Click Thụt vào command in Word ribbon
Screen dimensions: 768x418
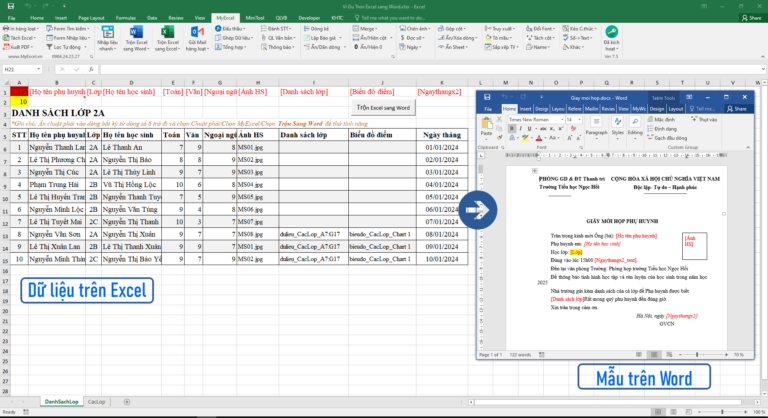tap(704, 120)
